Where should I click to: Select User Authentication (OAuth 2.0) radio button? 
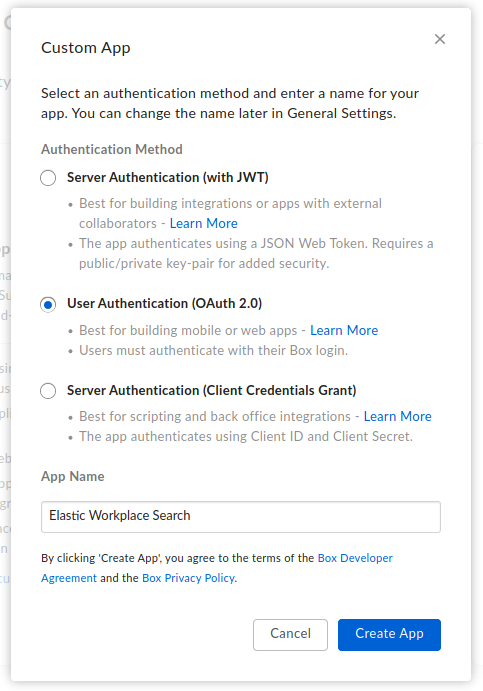48,305
